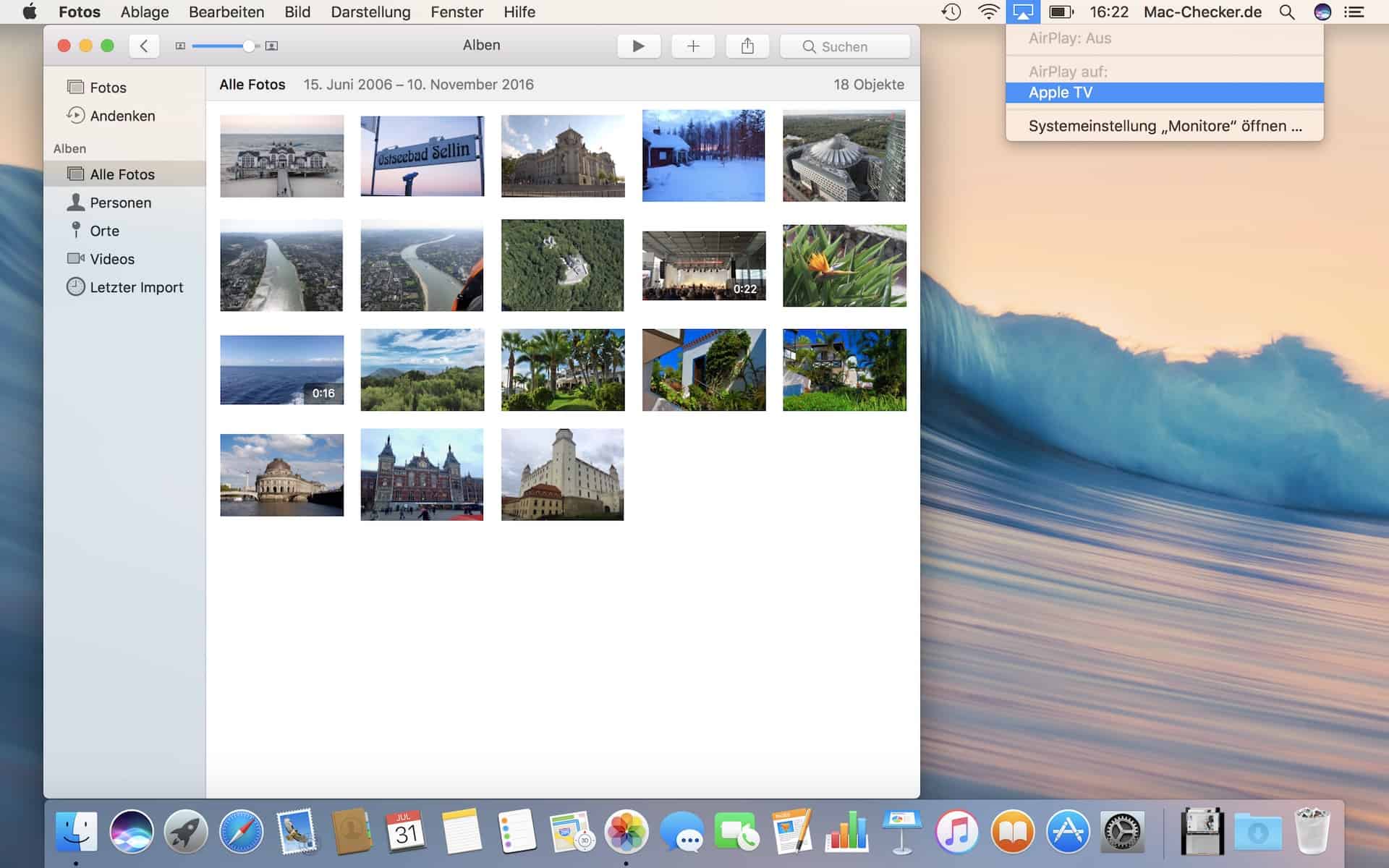
Task: Open Finder from the Dock
Action: pyautogui.click(x=77, y=832)
